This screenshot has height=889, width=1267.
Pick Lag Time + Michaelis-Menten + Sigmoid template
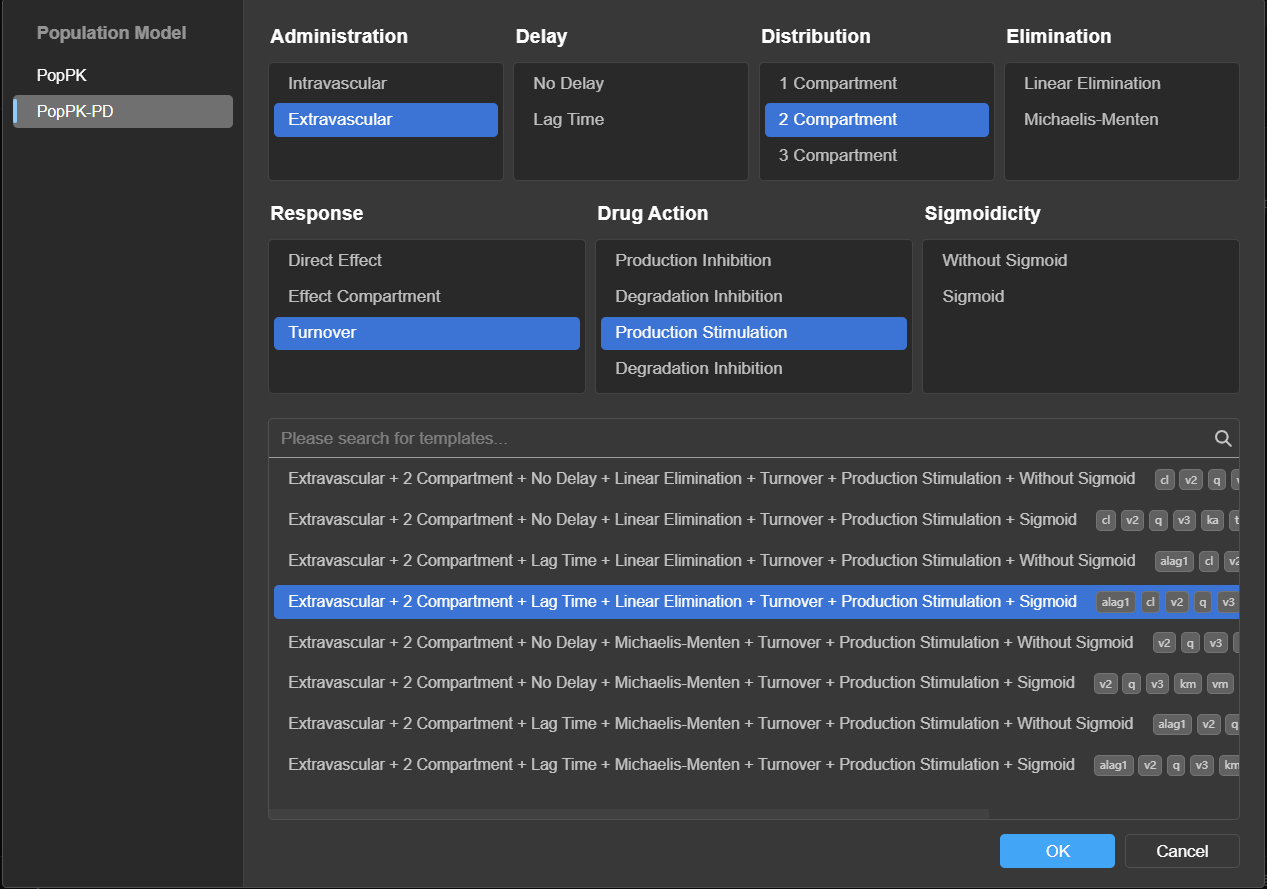pyautogui.click(x=756, y=764)
